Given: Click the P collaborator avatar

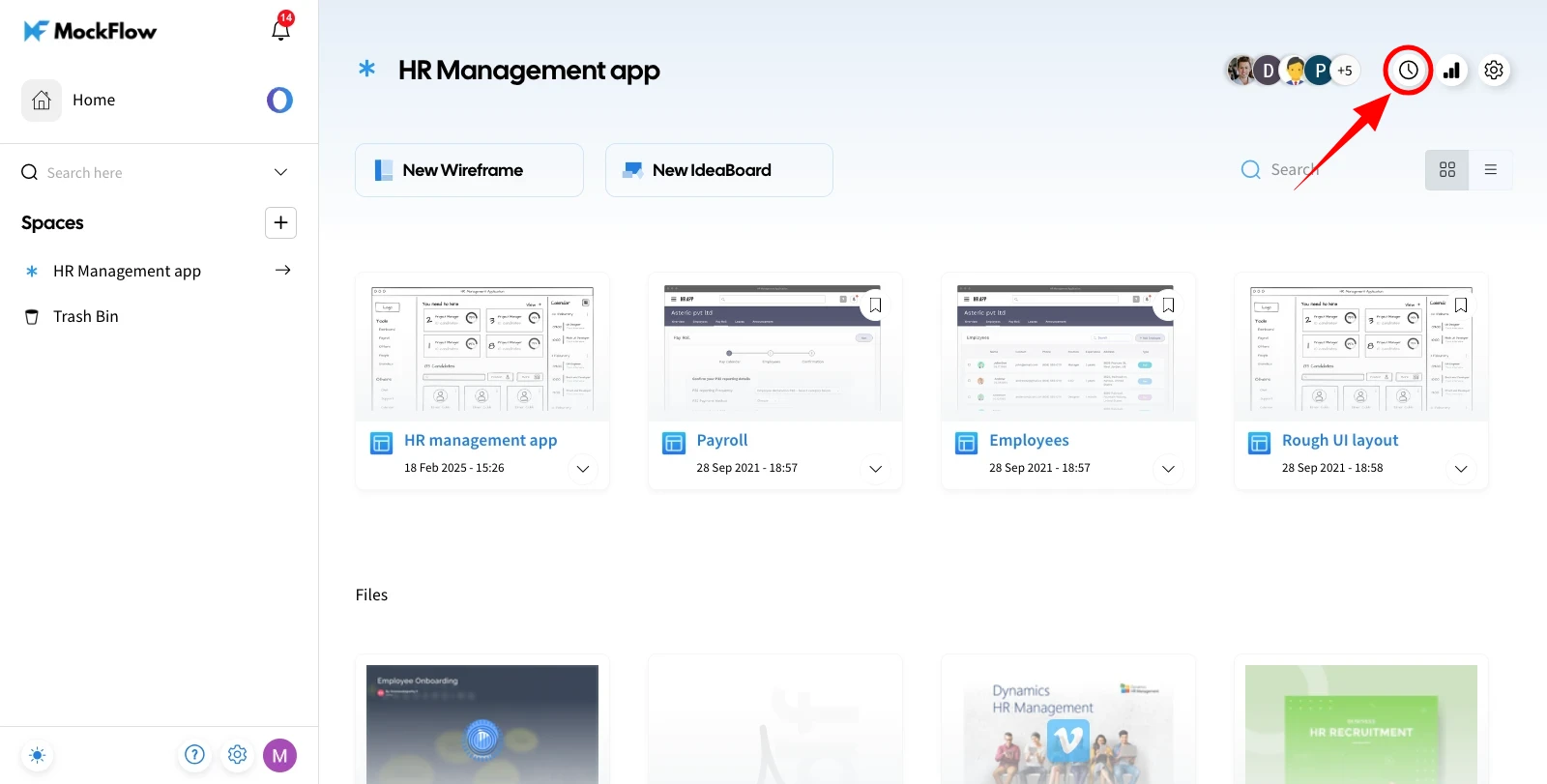Looking at the screenshot, I should tap(1319, 71).
